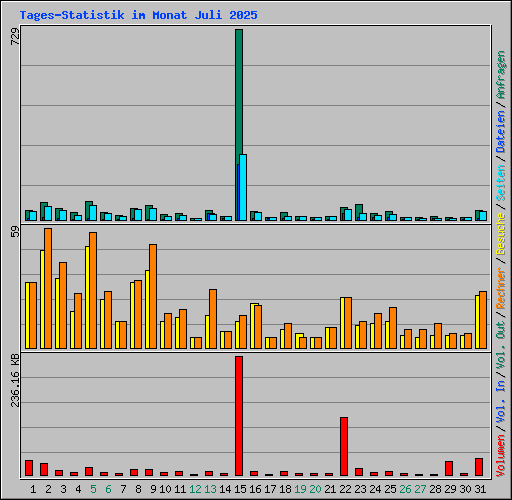
Task: Click day label '27' on the x-axis
Action: (420, 489)
